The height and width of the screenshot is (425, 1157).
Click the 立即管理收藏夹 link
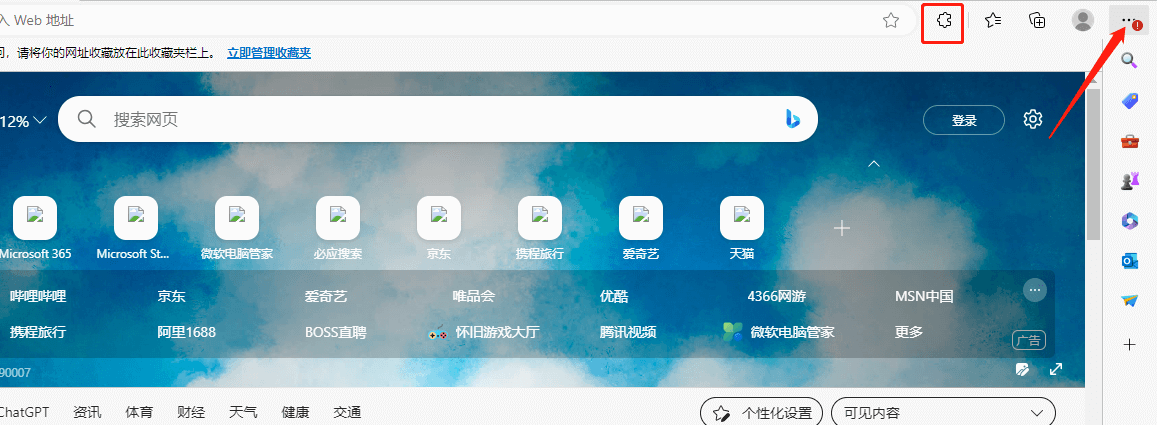(x=269, y=53)
